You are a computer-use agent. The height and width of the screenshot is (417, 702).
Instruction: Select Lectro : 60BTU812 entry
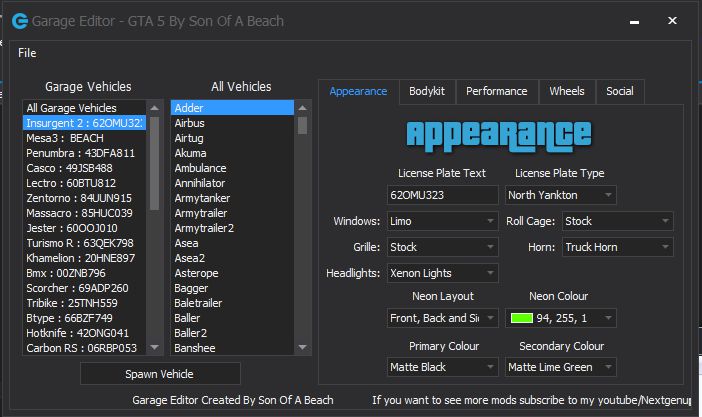84,183
